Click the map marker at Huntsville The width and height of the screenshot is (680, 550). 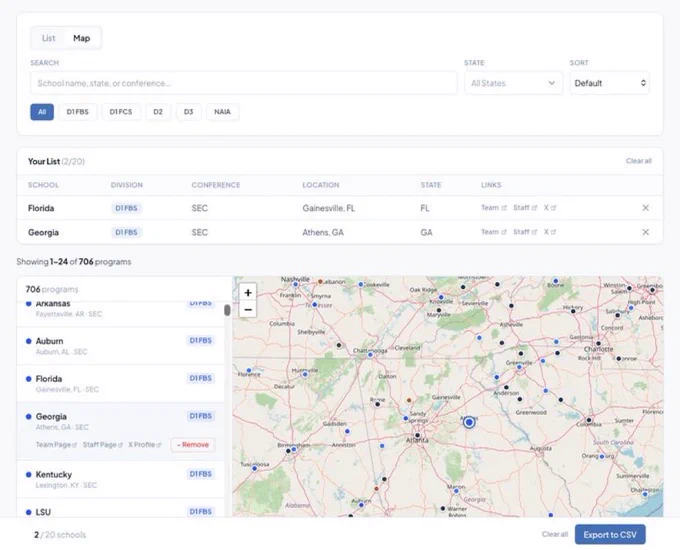click(x=305, y=374)
